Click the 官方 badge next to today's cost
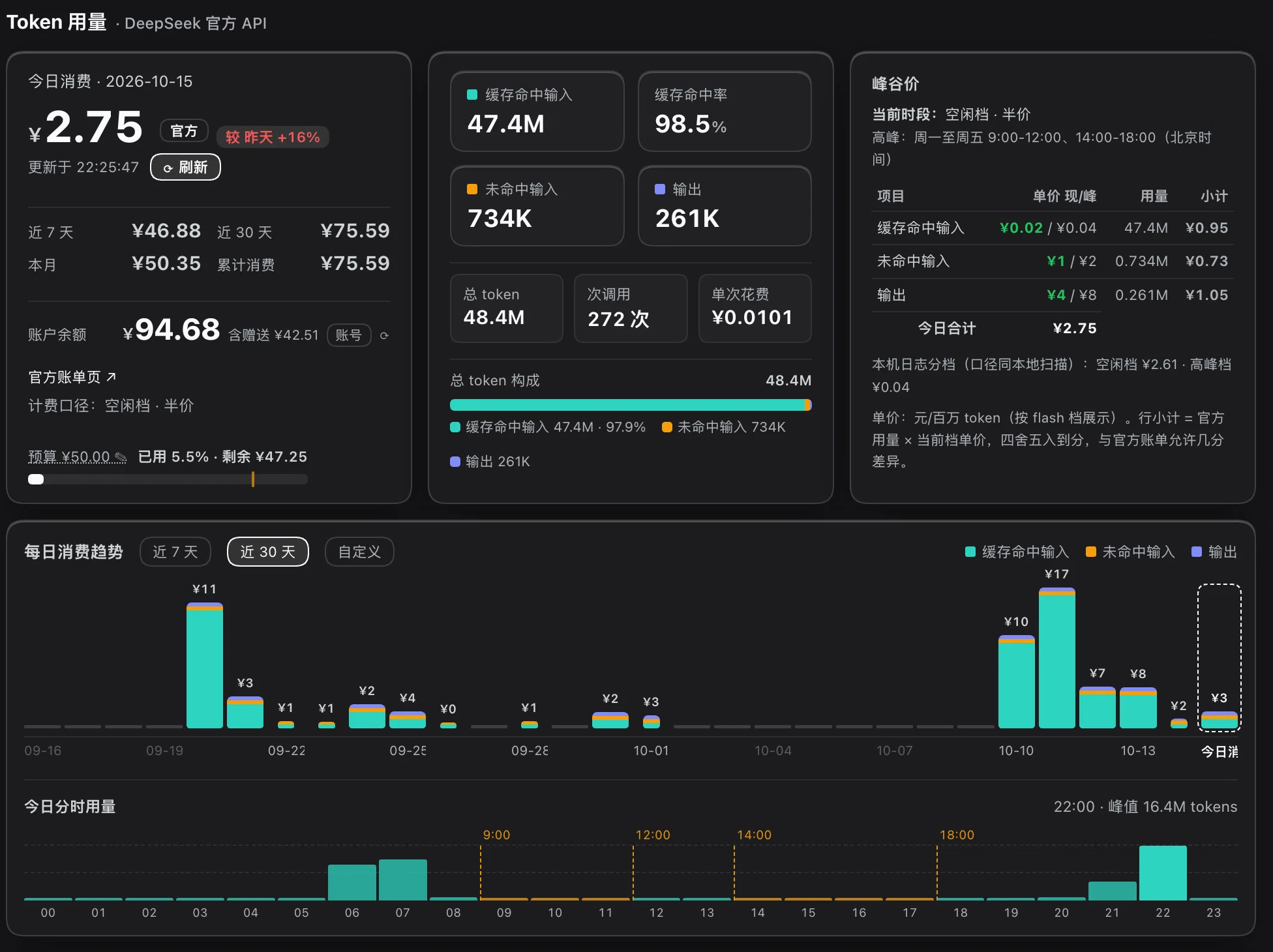 coord(184,131)
